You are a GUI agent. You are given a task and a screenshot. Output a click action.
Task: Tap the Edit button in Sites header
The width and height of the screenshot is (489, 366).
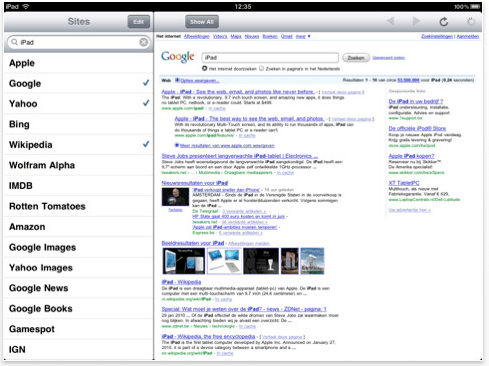138,22
